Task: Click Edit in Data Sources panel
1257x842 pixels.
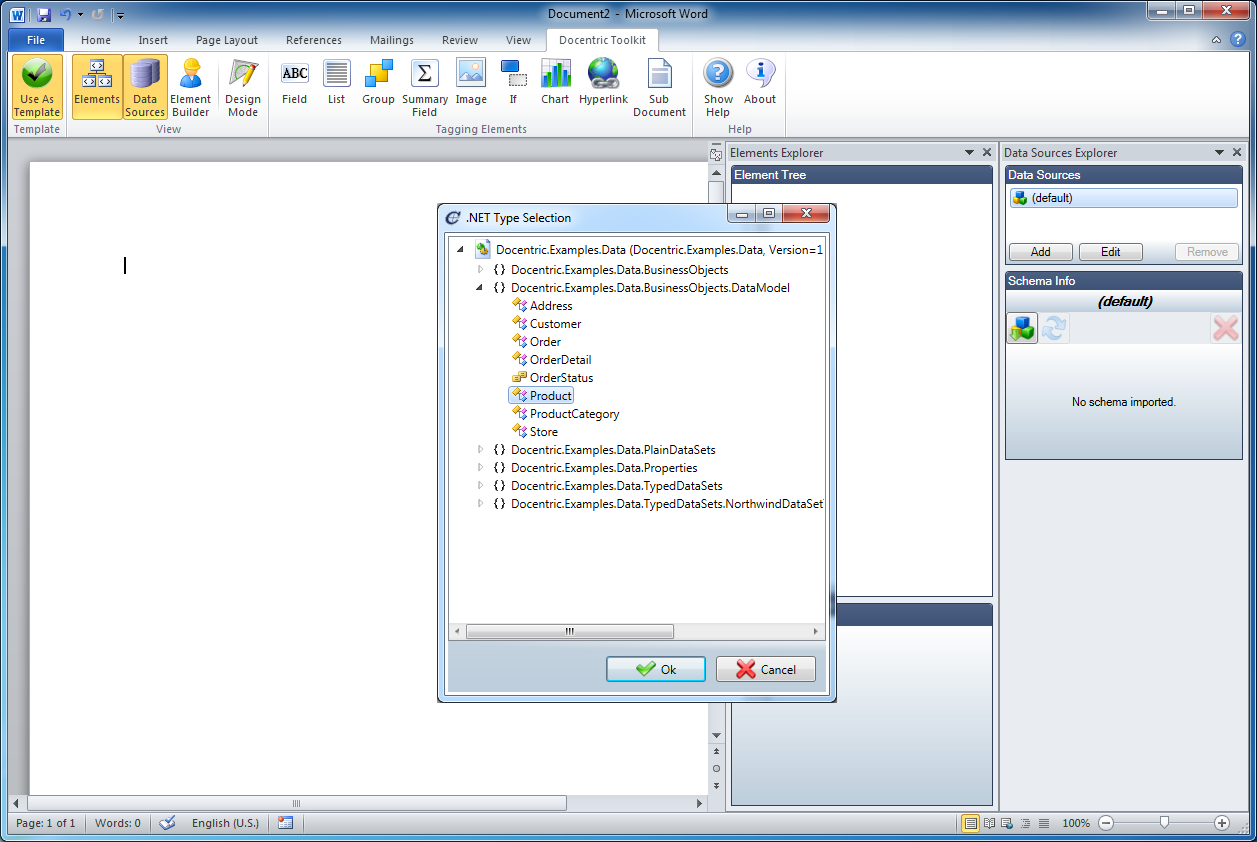Action: pos(1110,252)
